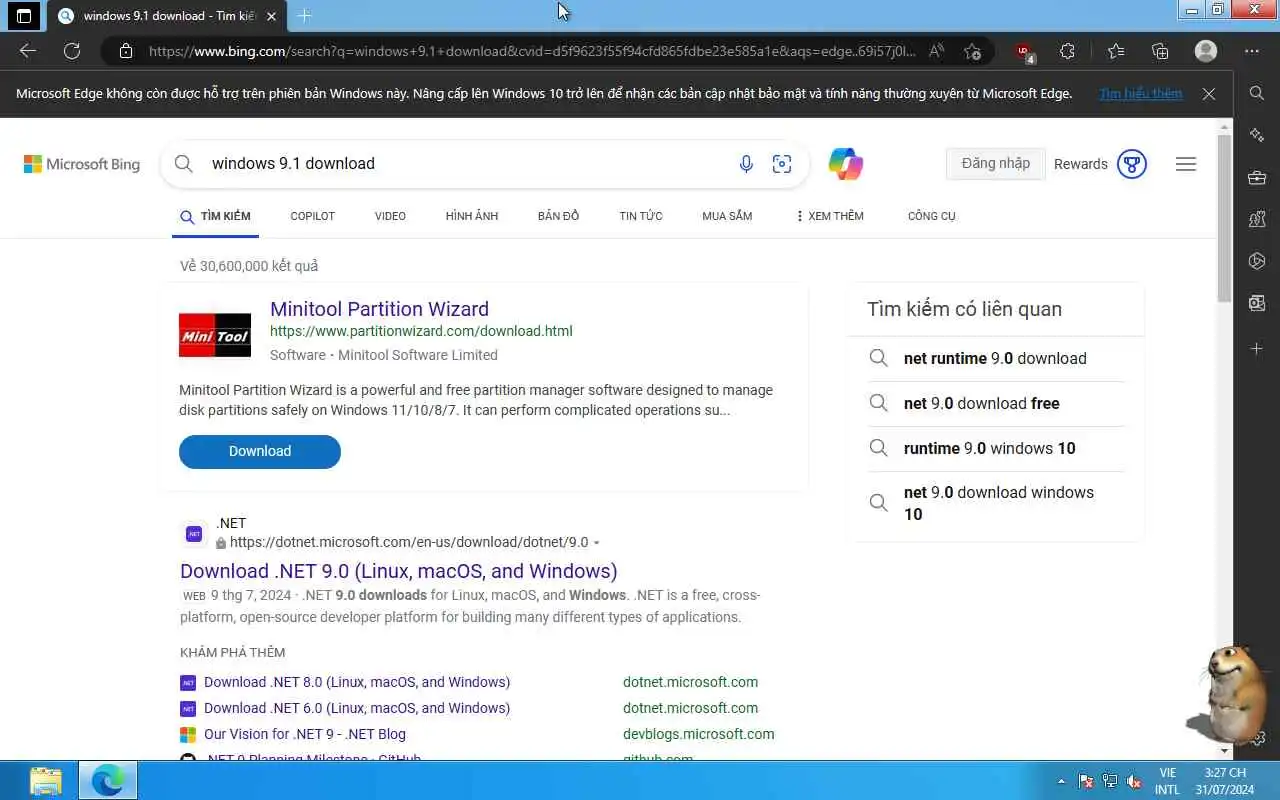Open Minitool Partition Wizard result title

click(x=379, y=309)
